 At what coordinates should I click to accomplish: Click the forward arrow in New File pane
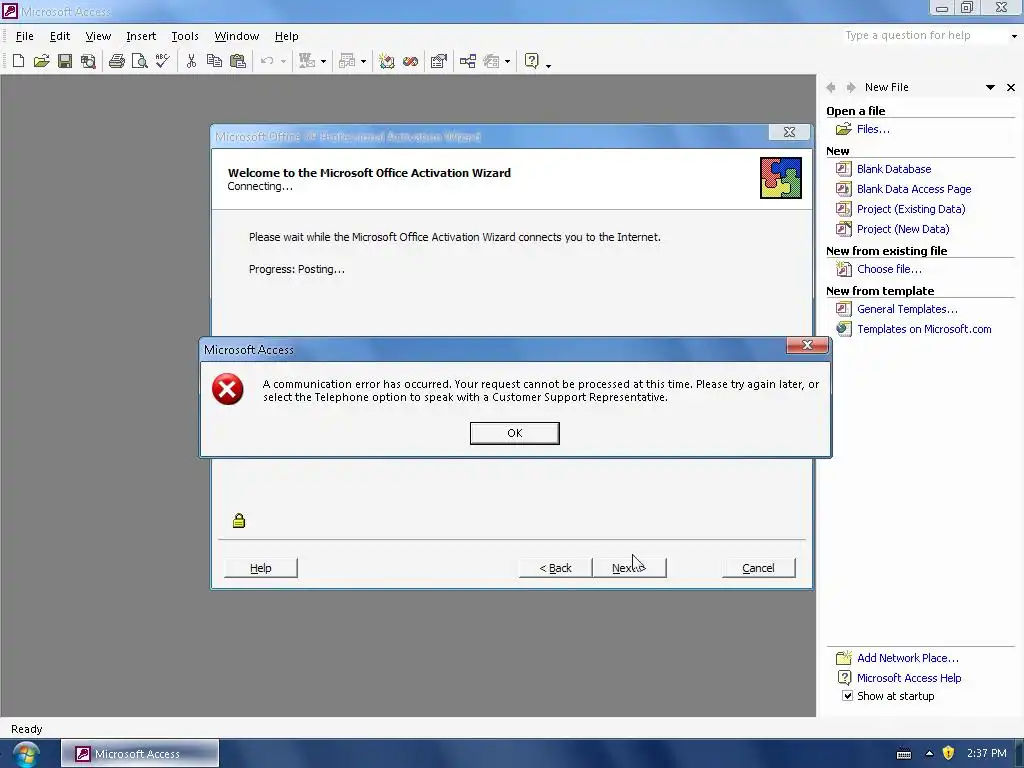tap(850, 88)
